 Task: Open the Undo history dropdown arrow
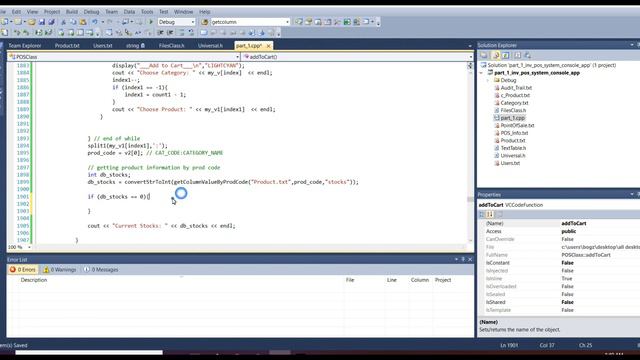click(x=102, y=22)
